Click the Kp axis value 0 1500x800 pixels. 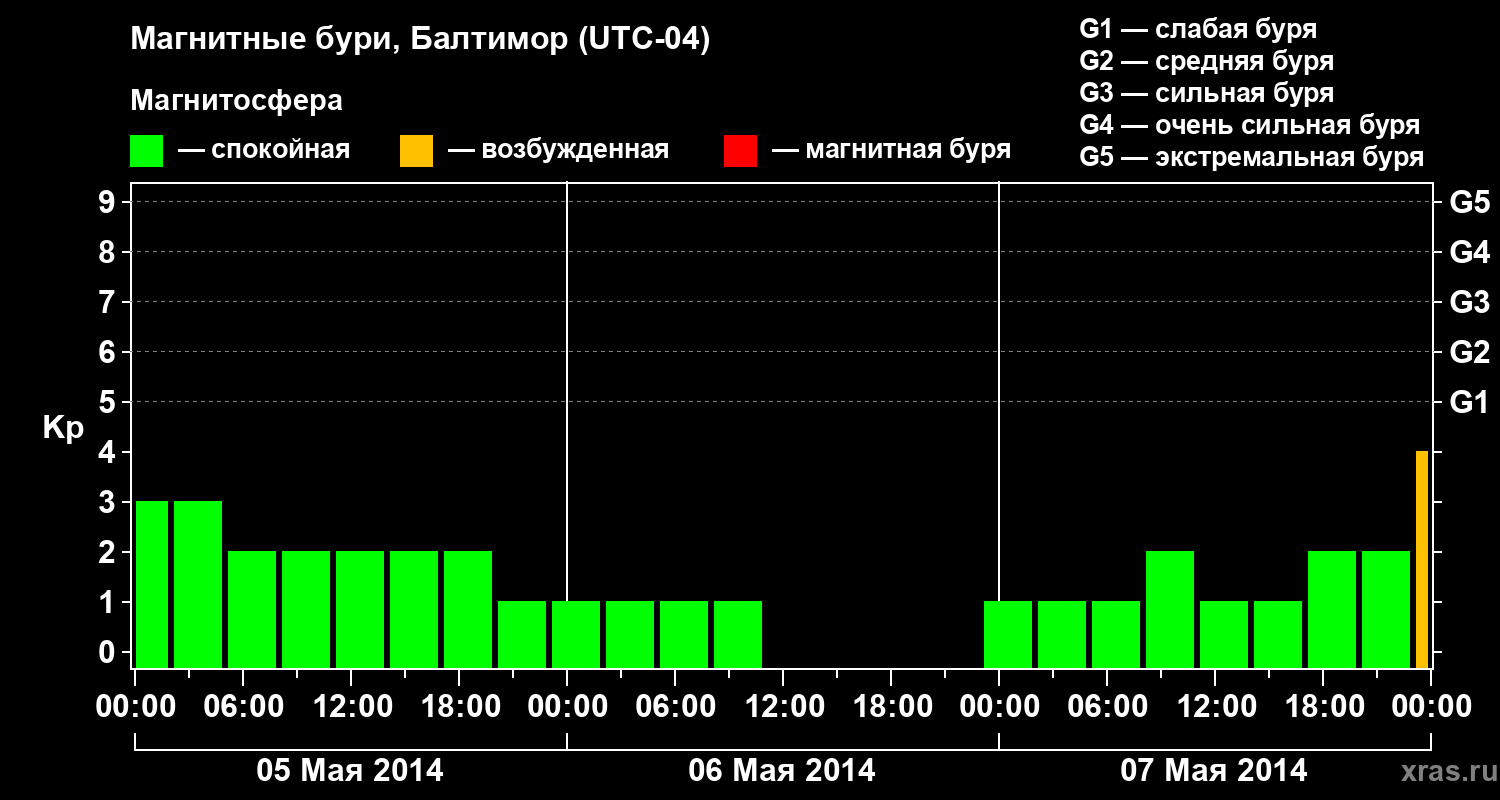coord(109,652)
